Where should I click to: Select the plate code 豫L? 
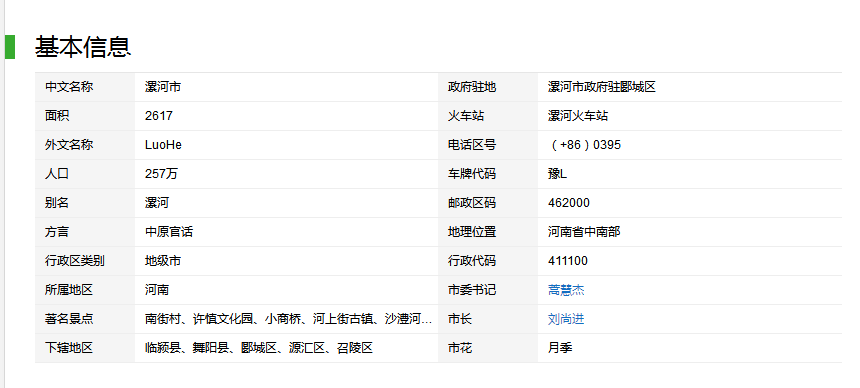[557, 174]
